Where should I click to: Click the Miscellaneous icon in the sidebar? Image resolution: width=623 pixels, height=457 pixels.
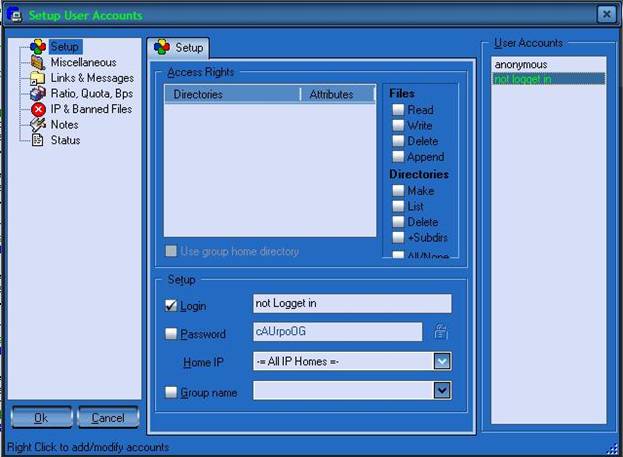38,62
